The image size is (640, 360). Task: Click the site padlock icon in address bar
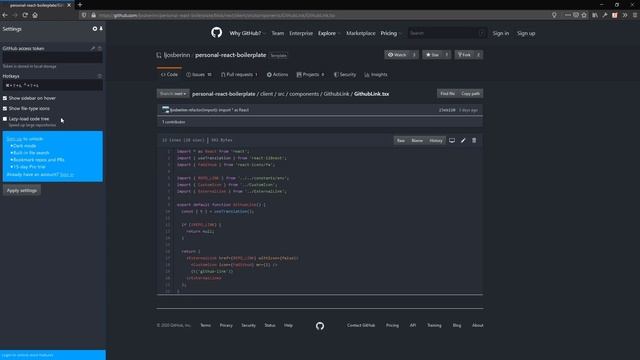(x=93, y=15)
